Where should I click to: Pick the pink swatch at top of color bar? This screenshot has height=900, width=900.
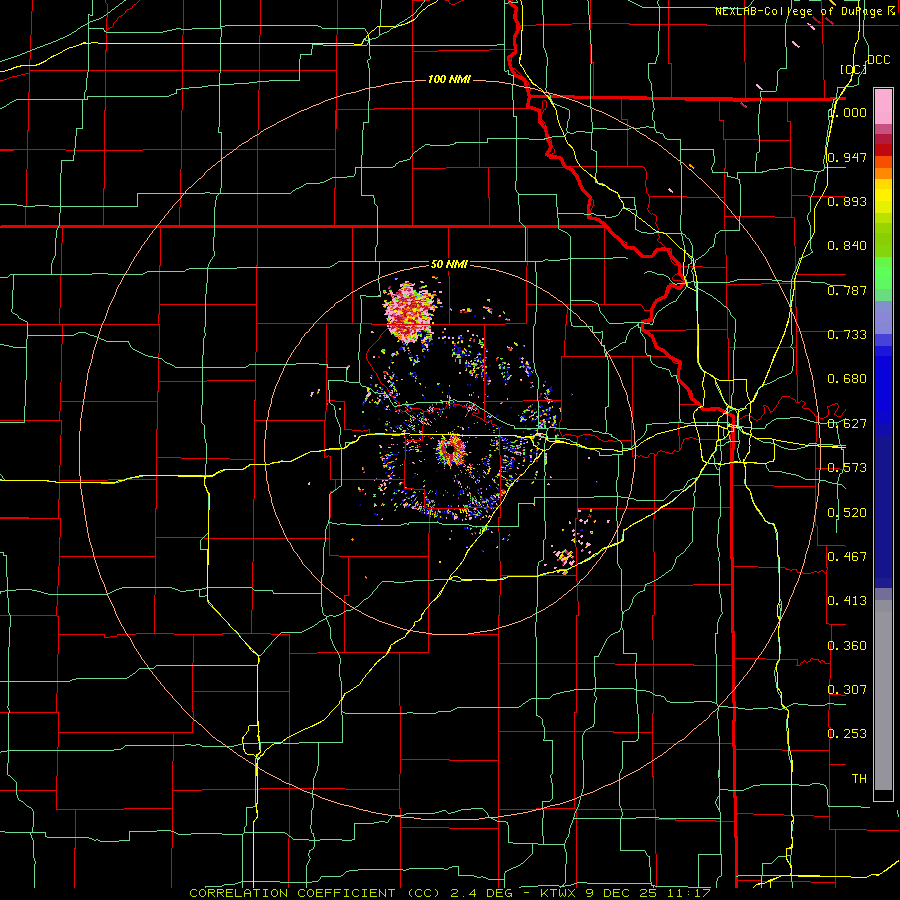click(883, 106)
